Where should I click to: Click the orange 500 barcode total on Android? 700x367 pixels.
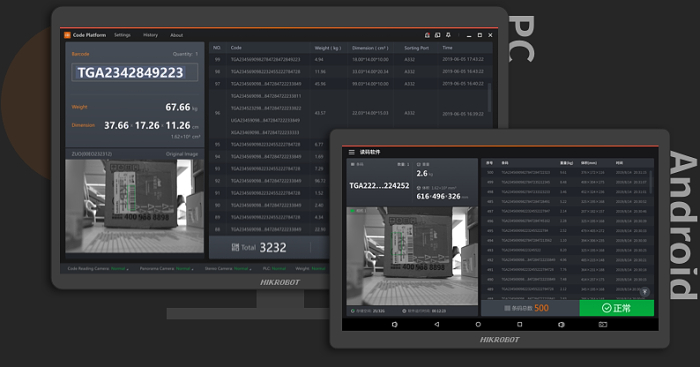click(541, 308)
